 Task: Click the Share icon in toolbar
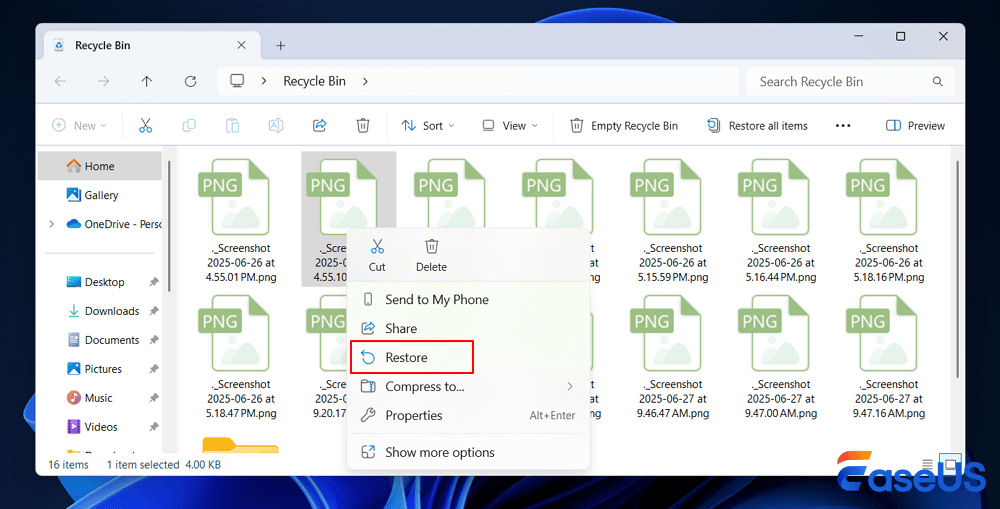[x=320, y=126]
